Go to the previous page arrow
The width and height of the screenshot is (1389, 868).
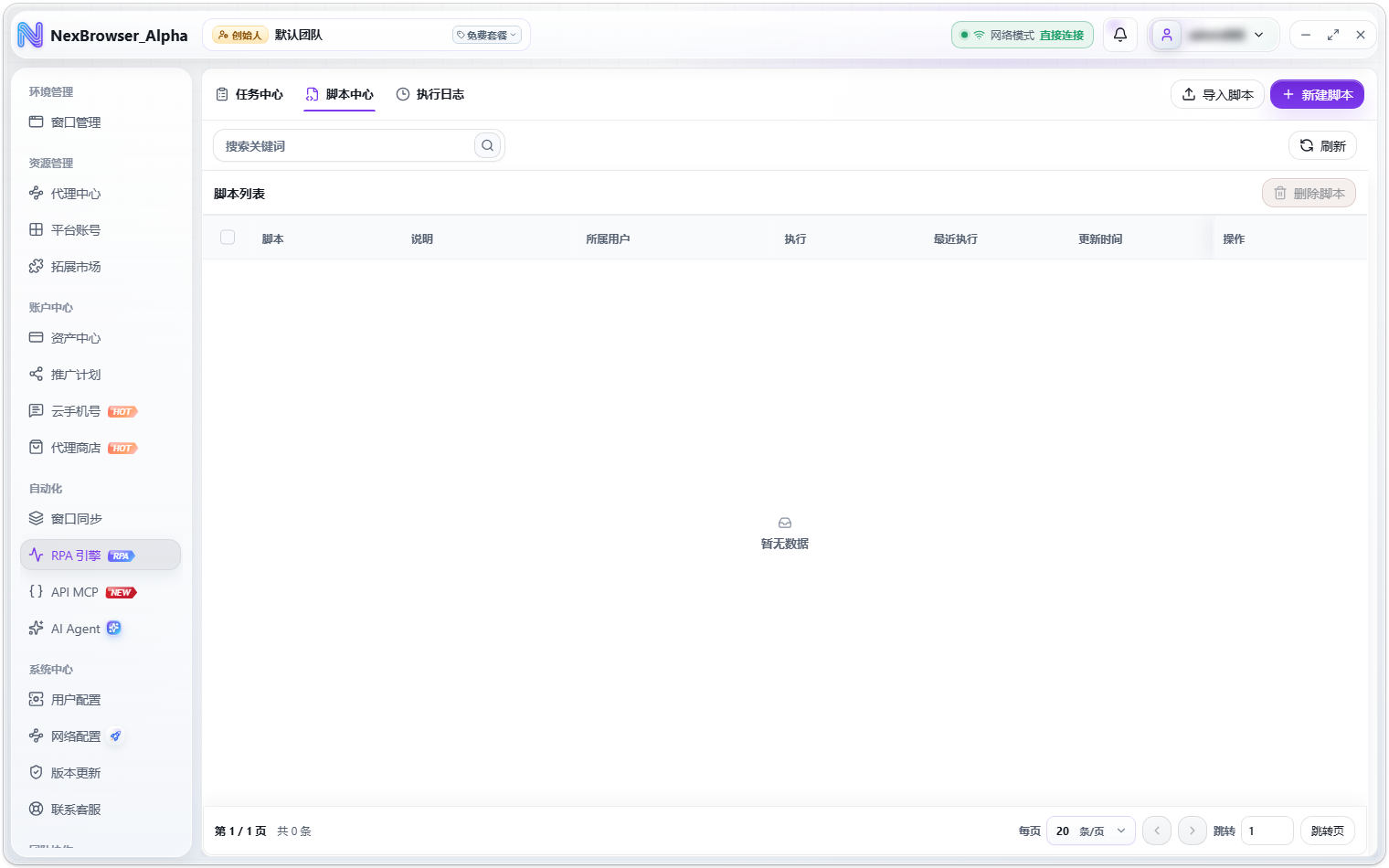pos(1157,831)
